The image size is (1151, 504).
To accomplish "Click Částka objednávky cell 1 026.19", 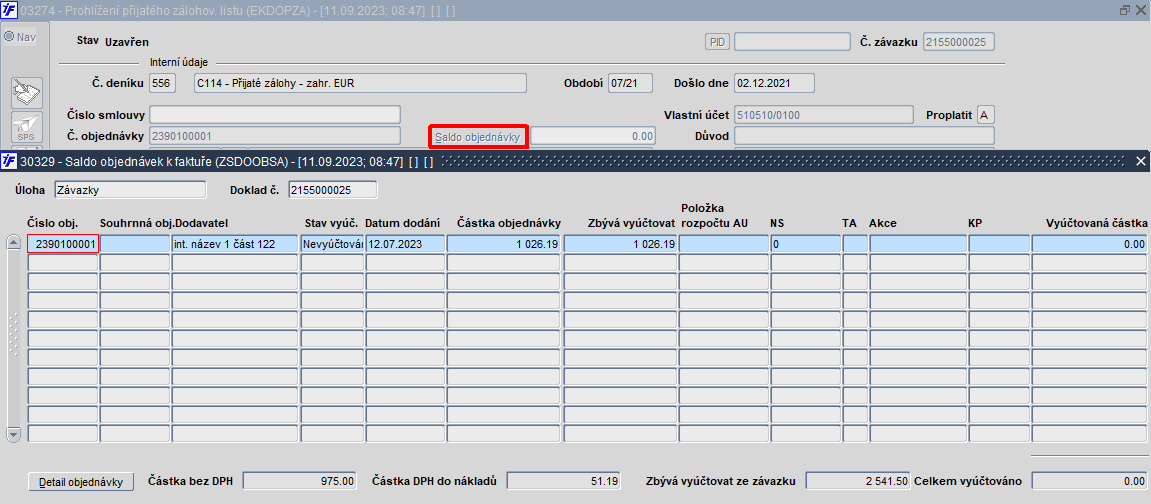I will 504,244.
